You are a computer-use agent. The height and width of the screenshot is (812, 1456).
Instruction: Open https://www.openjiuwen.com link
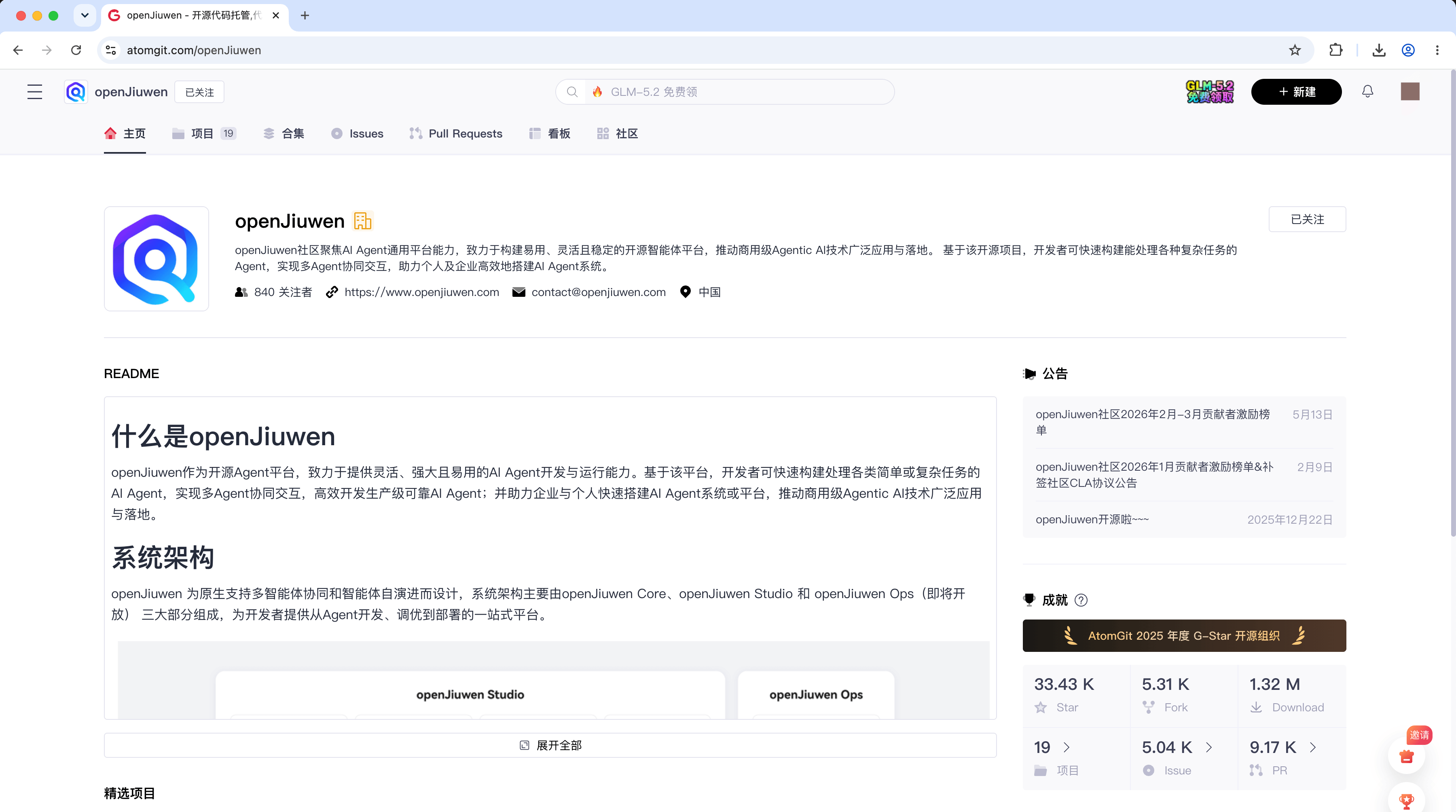click(x=422, y=292)
